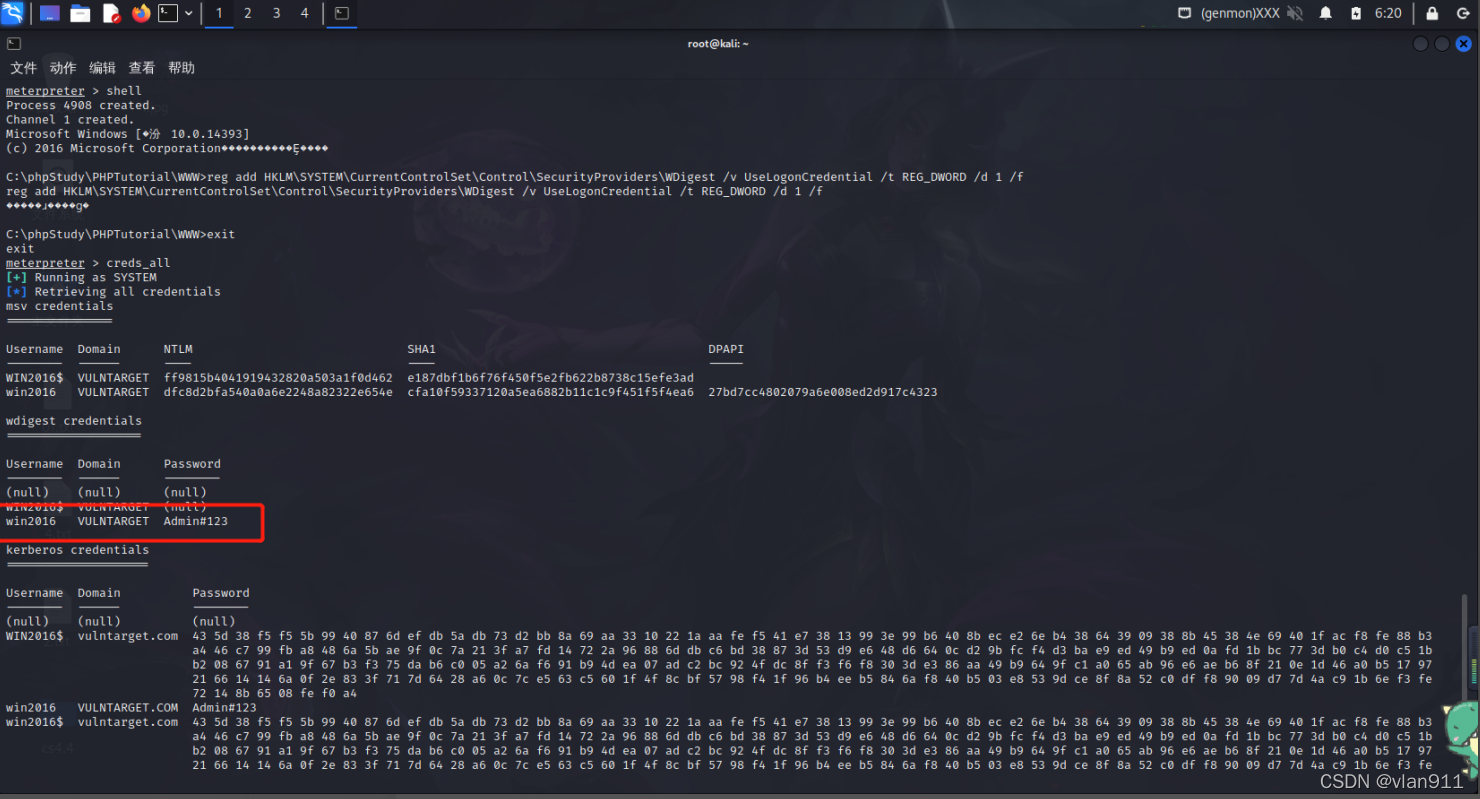
Task: Click the NTLM column header
Action: pyautogui.click(x=178, y=349)
